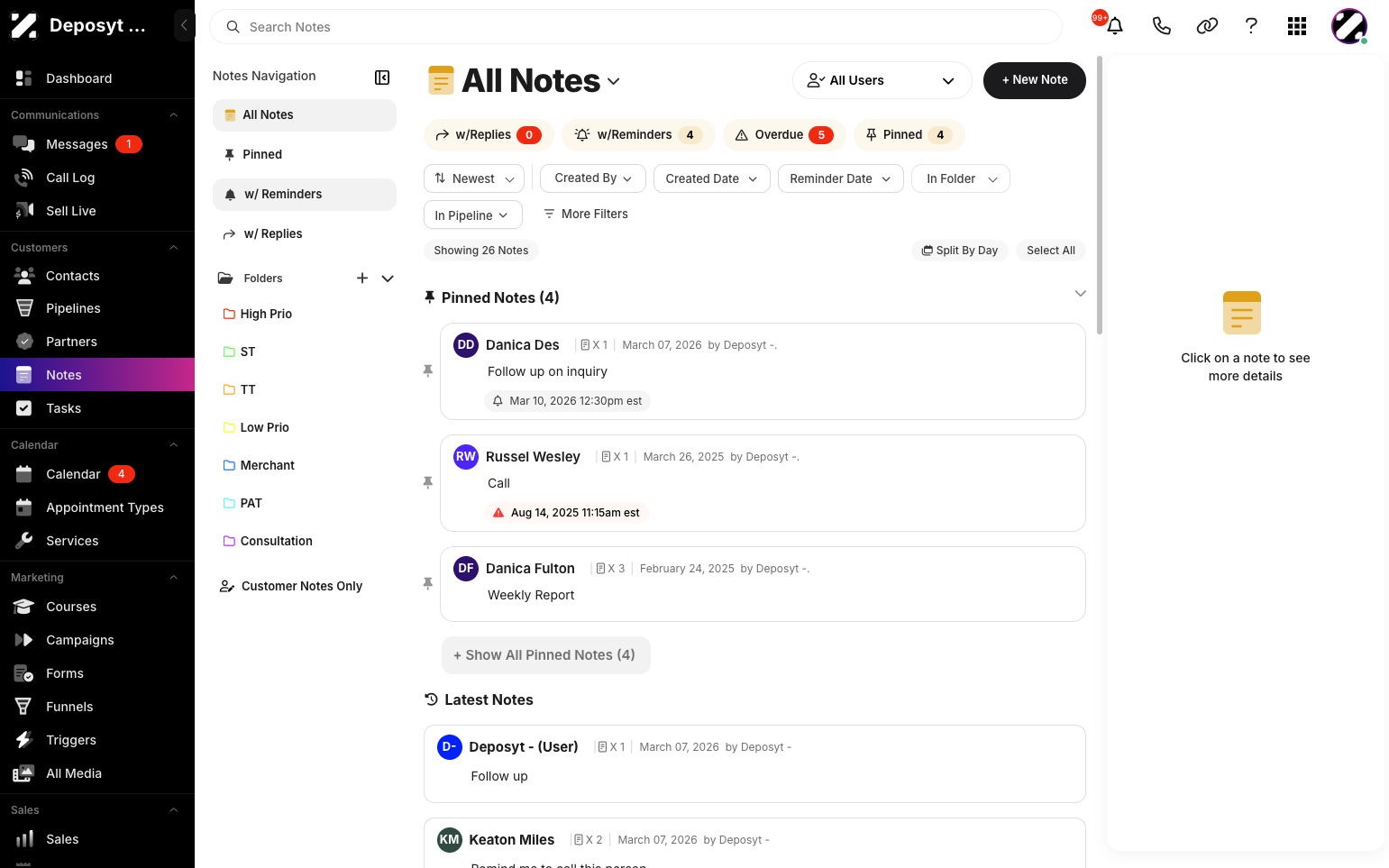Collapse the Folders list chevron
Image resolution: width=1389 pixels, height=868 pixels.
coord(388,279)
